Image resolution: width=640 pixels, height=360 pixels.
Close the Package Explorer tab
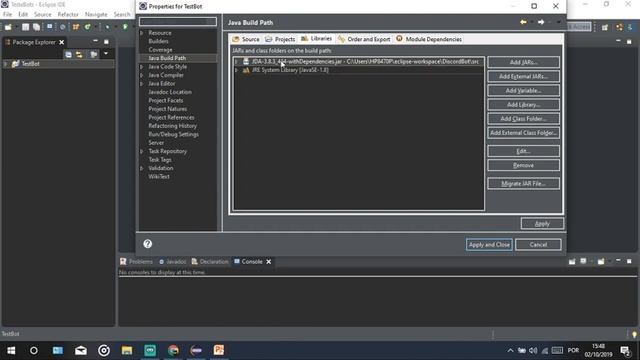coord(62,42)
